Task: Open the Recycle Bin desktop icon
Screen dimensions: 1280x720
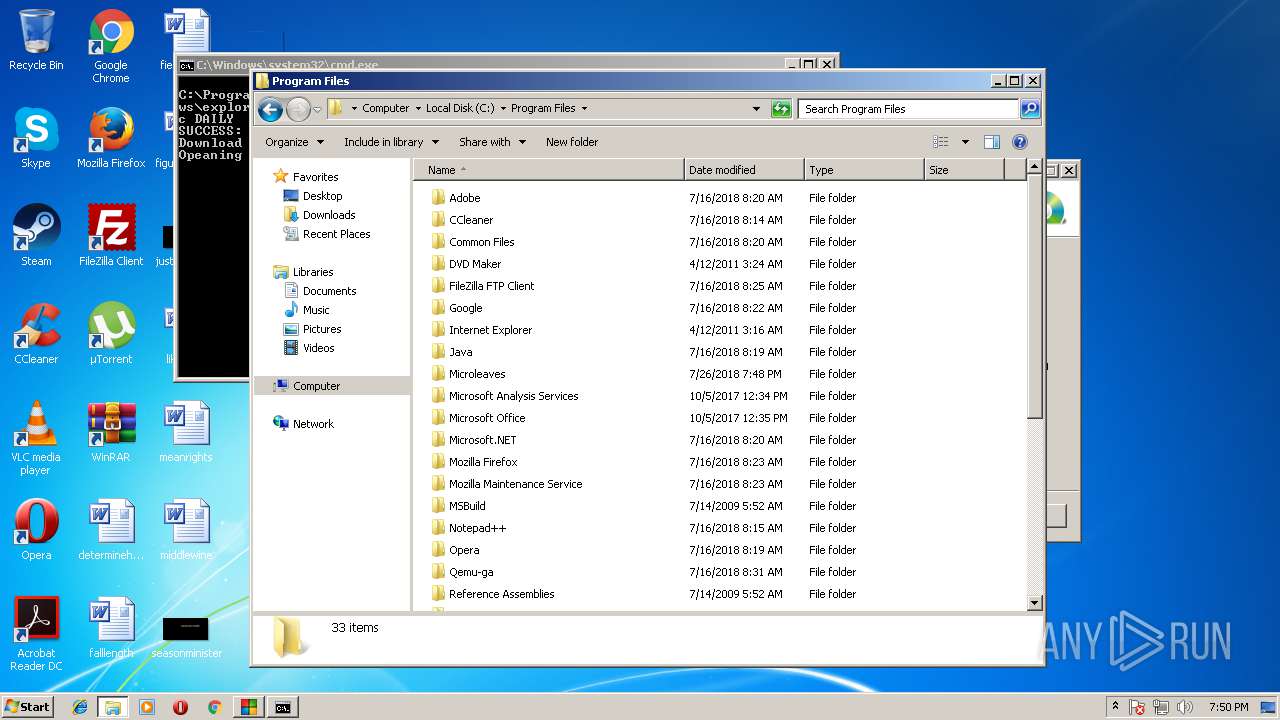Action: coord(36,40)
